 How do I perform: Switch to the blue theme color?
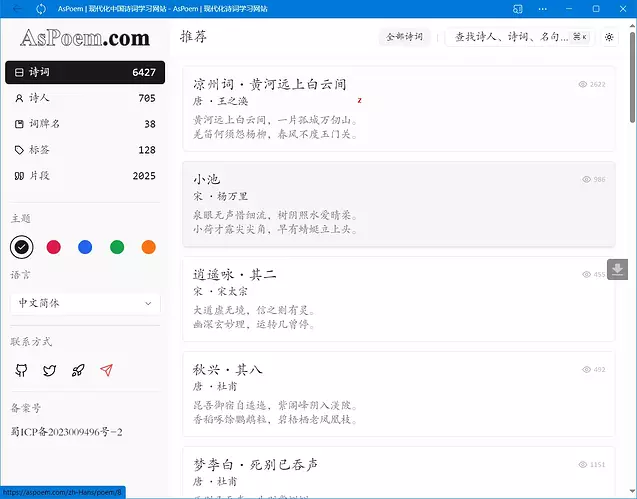85,247
